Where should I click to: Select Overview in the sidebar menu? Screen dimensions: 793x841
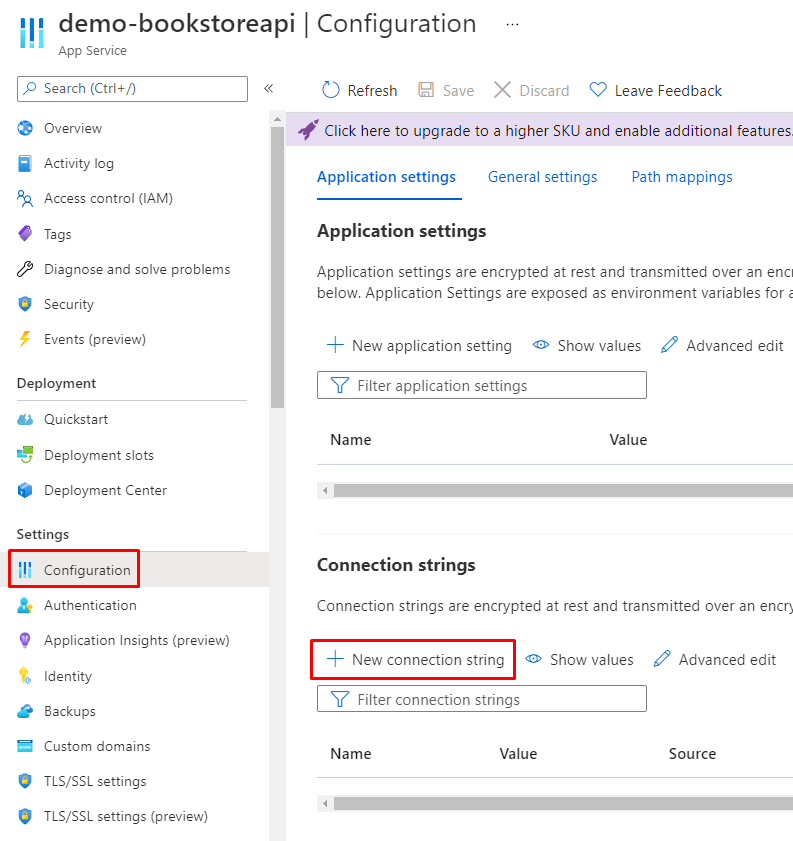(x=73, y=128)
